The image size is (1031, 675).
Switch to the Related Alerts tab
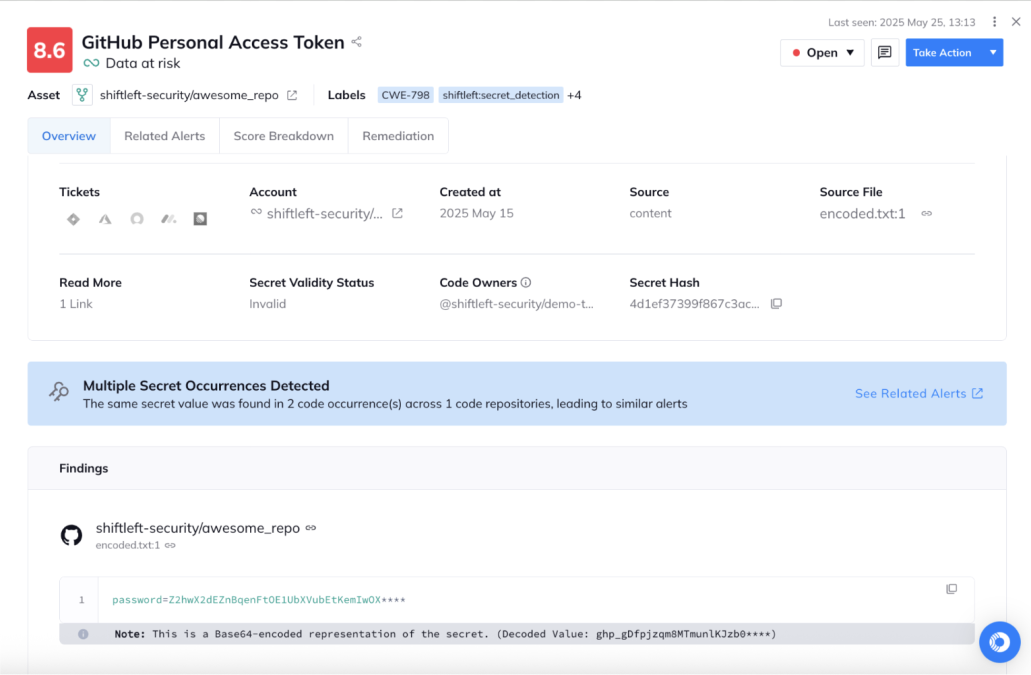click(x=164, y=136)
